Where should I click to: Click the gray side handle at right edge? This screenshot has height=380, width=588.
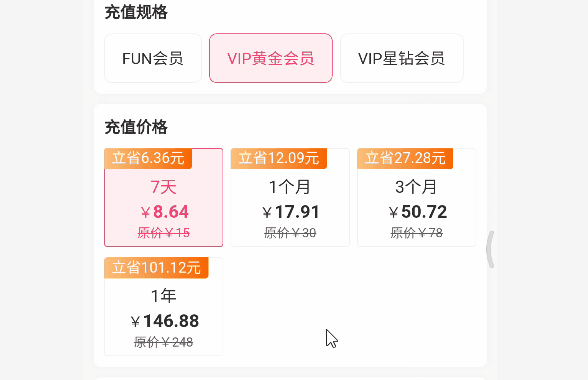(x=490, y=249)
